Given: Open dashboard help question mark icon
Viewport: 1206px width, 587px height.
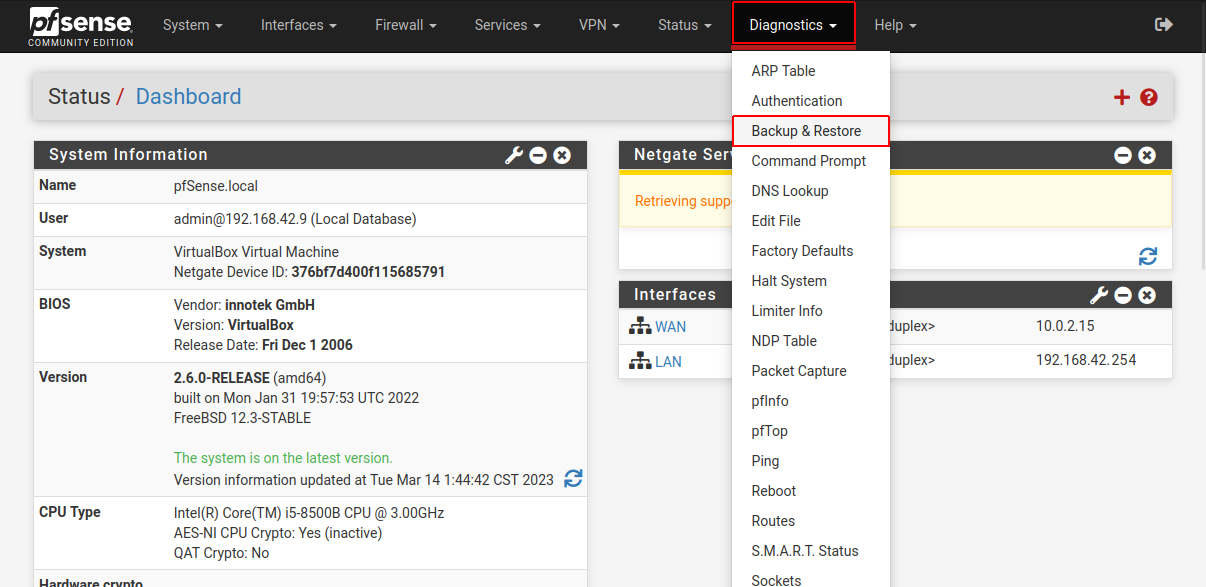Looking at the screenshot, I should [1149, 97].
